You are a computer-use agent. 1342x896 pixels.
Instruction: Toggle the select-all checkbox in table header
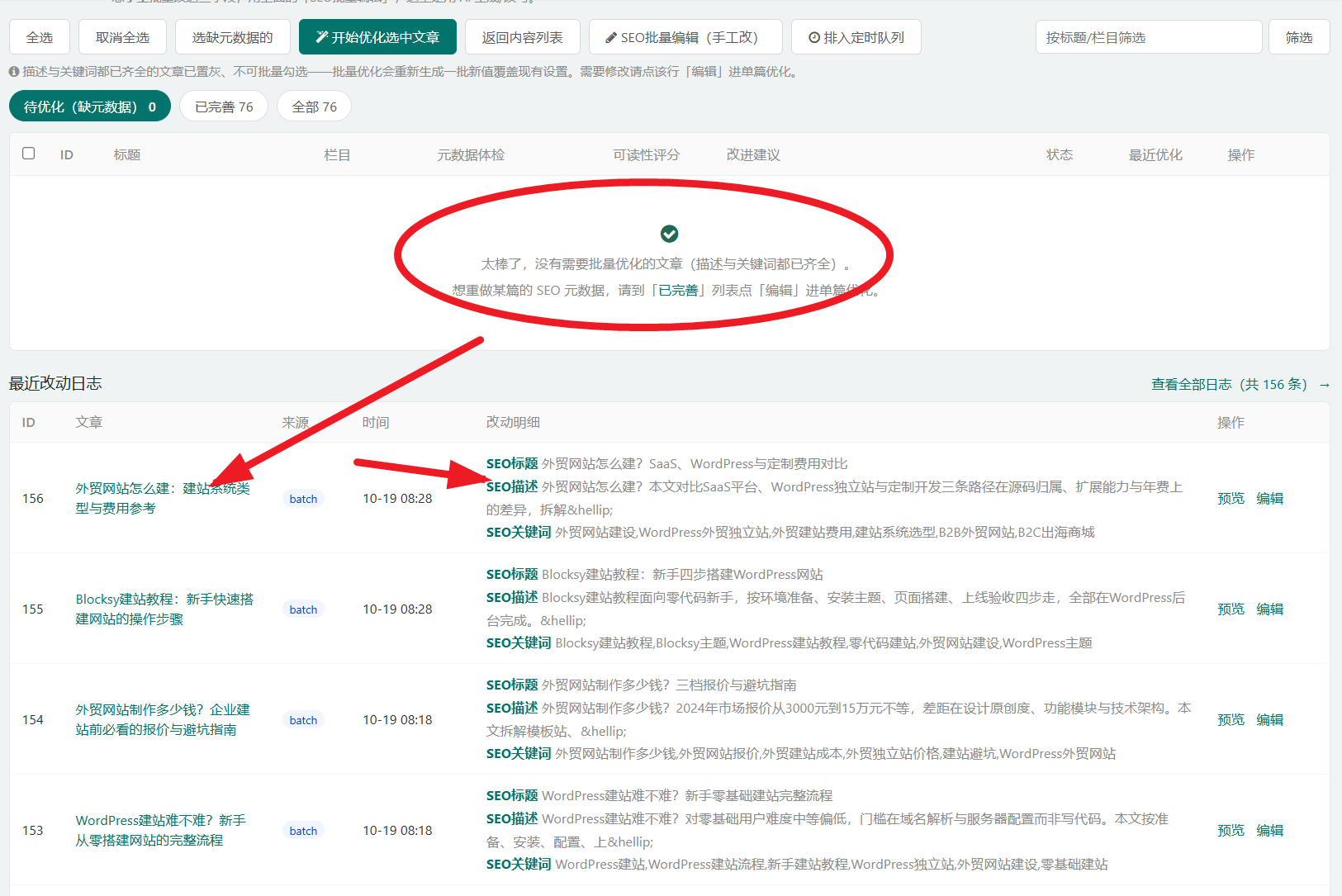29,154
